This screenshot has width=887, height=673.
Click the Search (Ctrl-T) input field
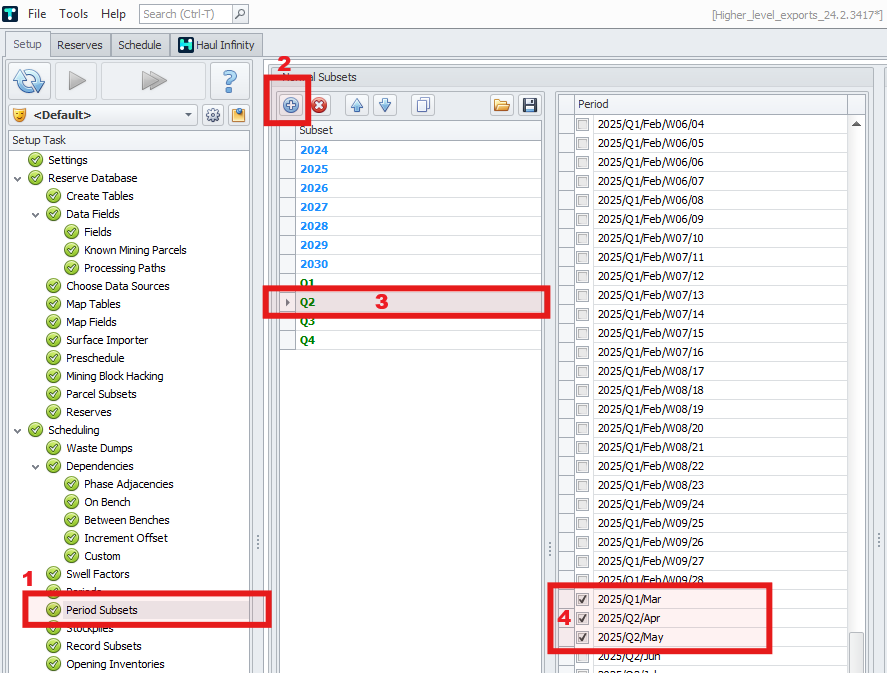coord(186,14)
